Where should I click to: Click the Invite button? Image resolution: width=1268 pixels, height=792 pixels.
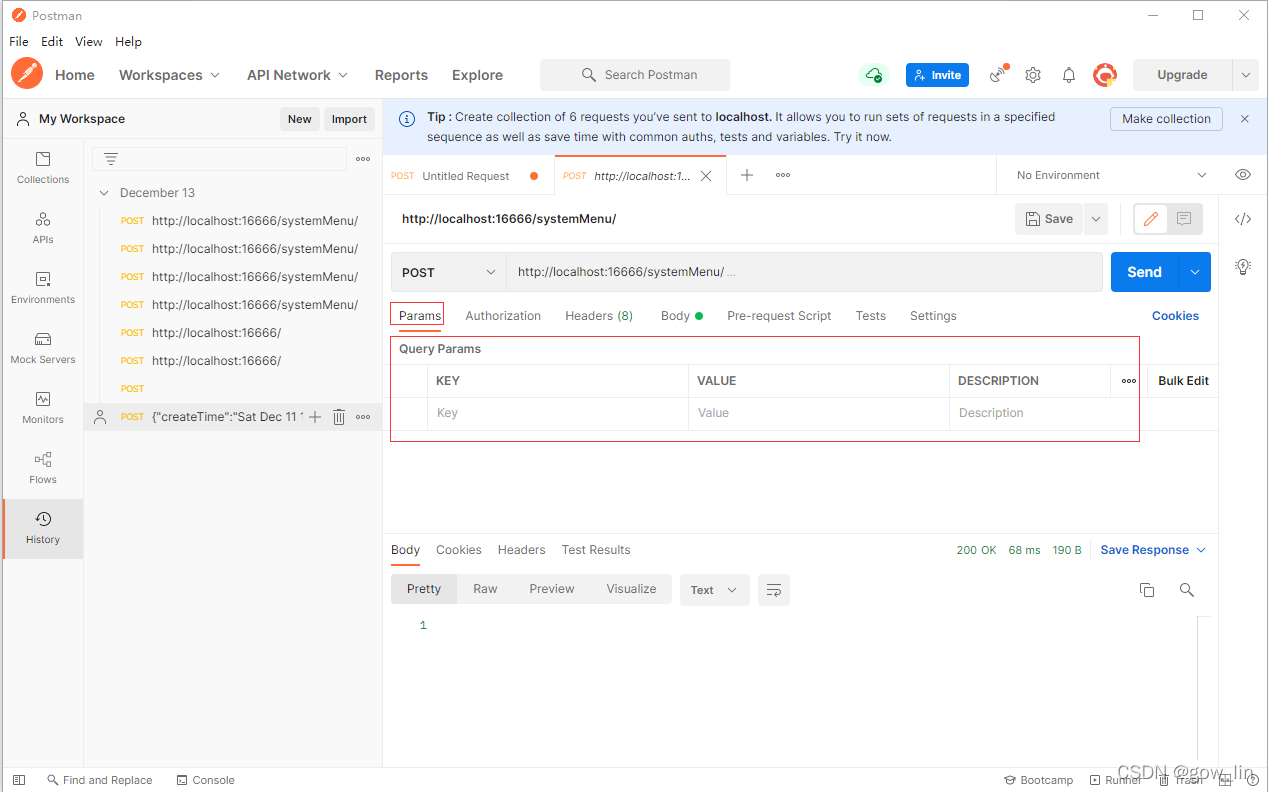[937, 75]
